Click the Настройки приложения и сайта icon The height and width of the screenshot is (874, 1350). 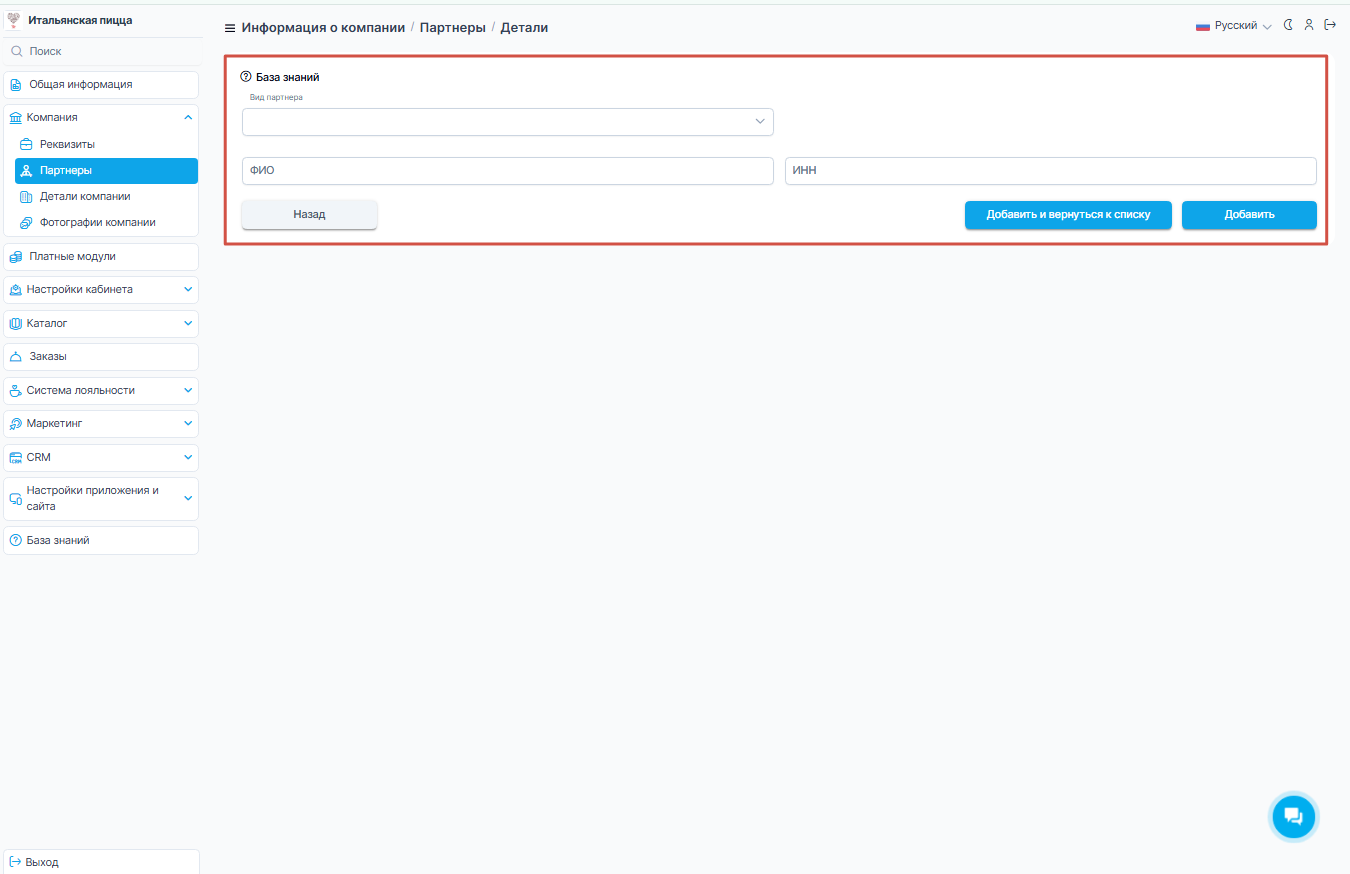tap(15, 499)
